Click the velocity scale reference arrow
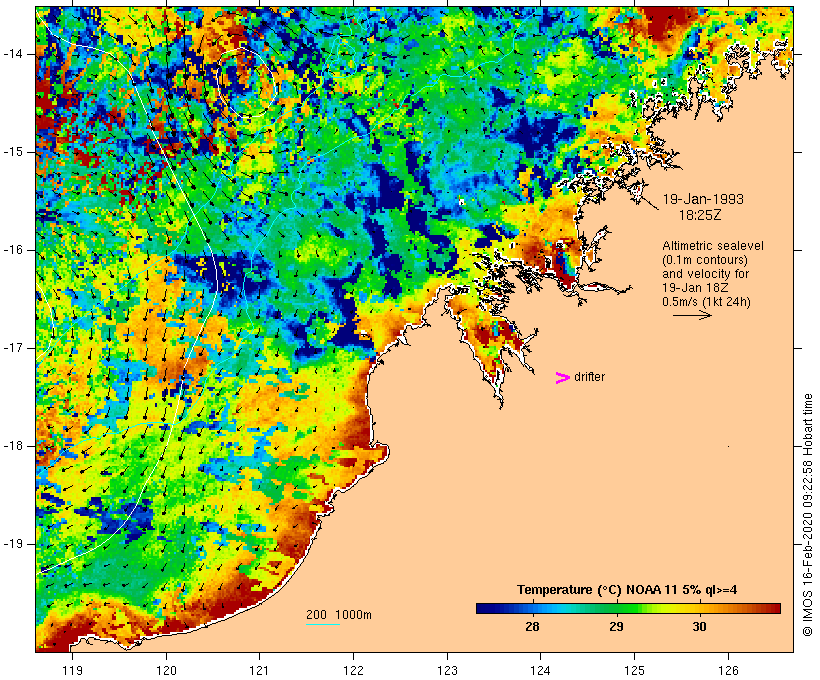 coord(692,315)
